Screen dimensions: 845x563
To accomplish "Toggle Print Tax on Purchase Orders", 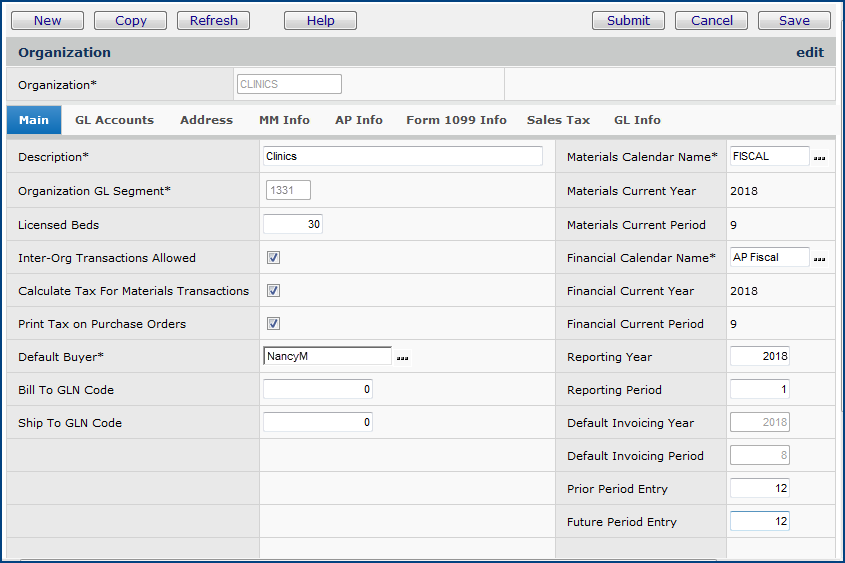I will [x=273, y=324].
